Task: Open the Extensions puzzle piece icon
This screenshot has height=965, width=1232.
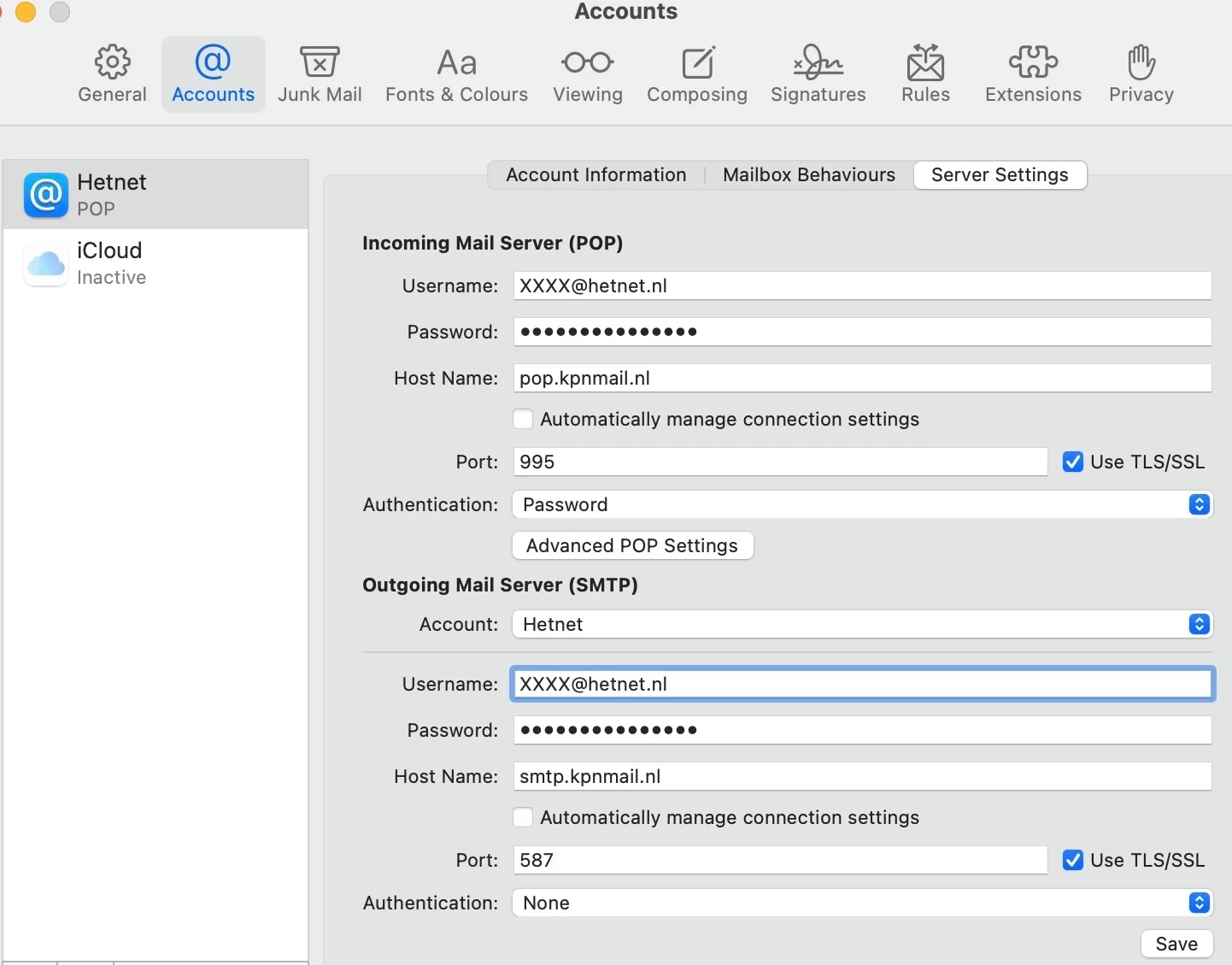Action: coord(1033,62)
